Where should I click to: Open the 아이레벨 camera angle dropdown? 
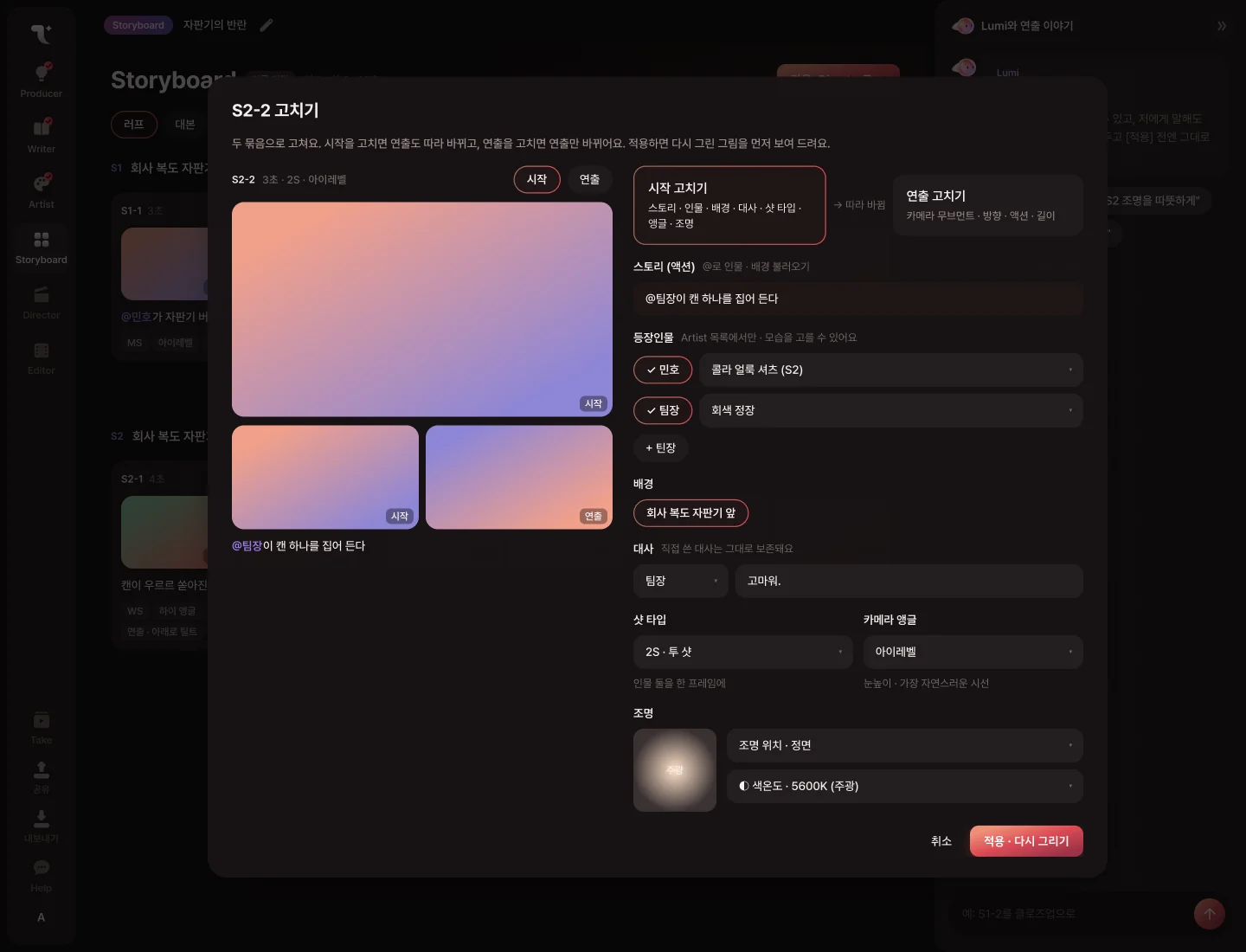click(x=973, y=652)
